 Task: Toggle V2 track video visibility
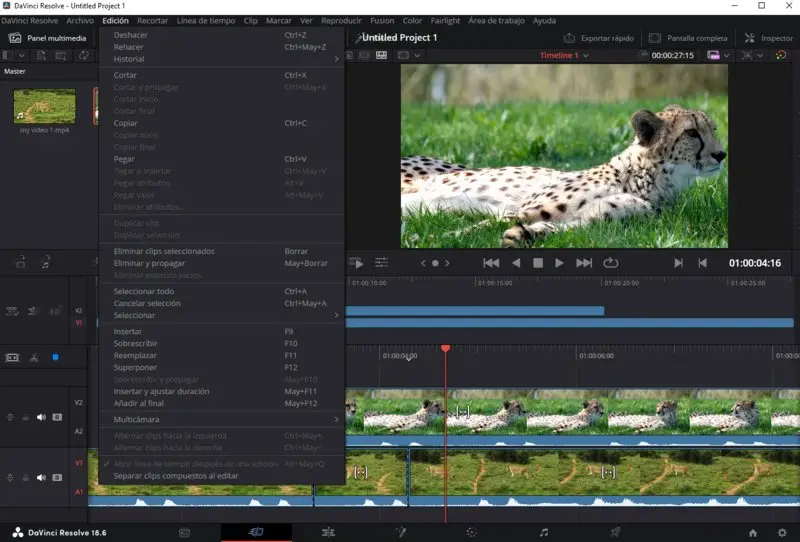(x=57, y=417)
